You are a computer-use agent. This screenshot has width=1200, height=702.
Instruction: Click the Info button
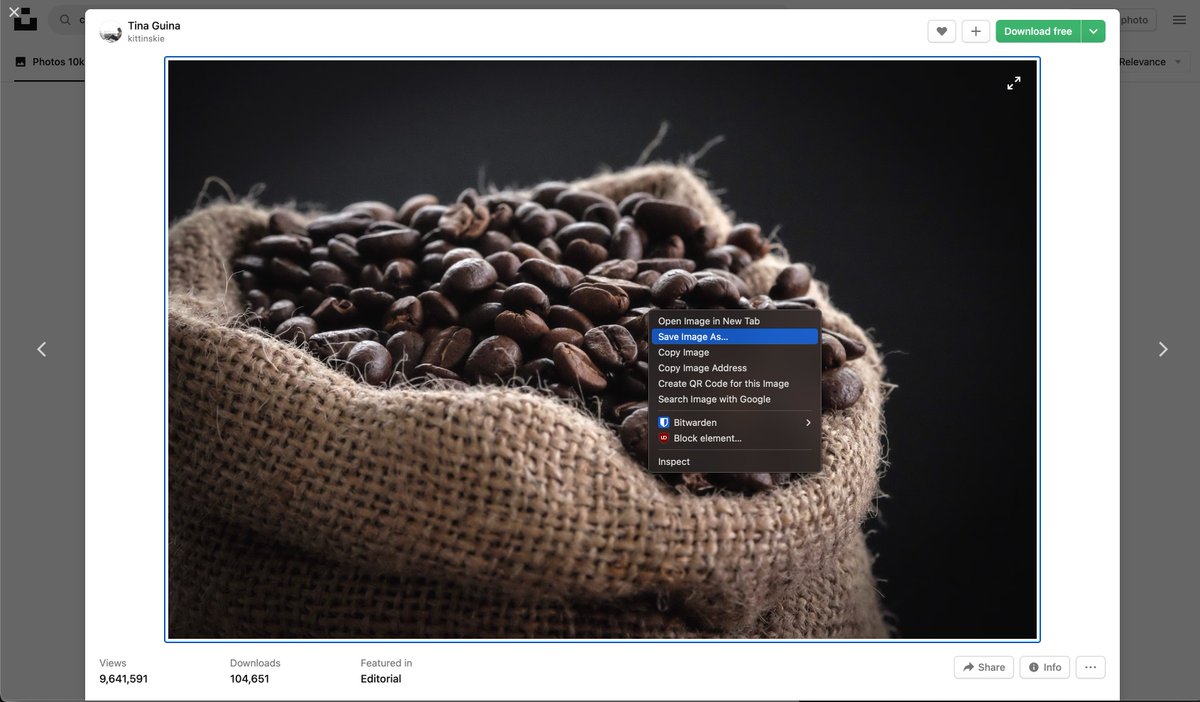pos(1045,667)
